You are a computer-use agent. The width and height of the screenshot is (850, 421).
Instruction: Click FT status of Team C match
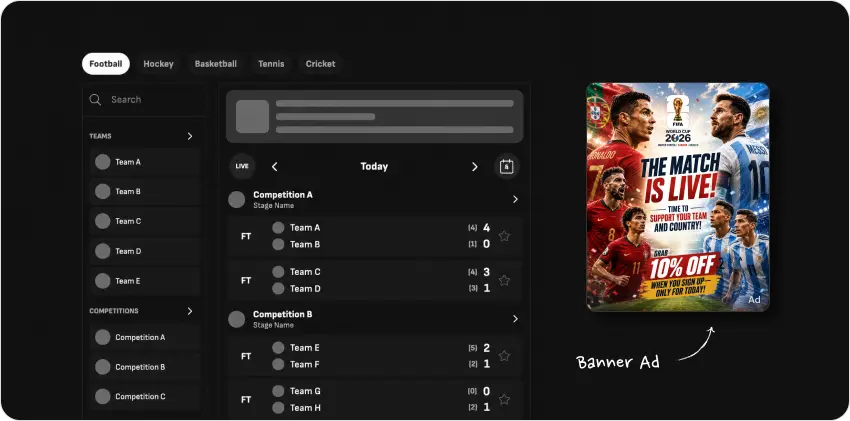(x=246, y=281)
